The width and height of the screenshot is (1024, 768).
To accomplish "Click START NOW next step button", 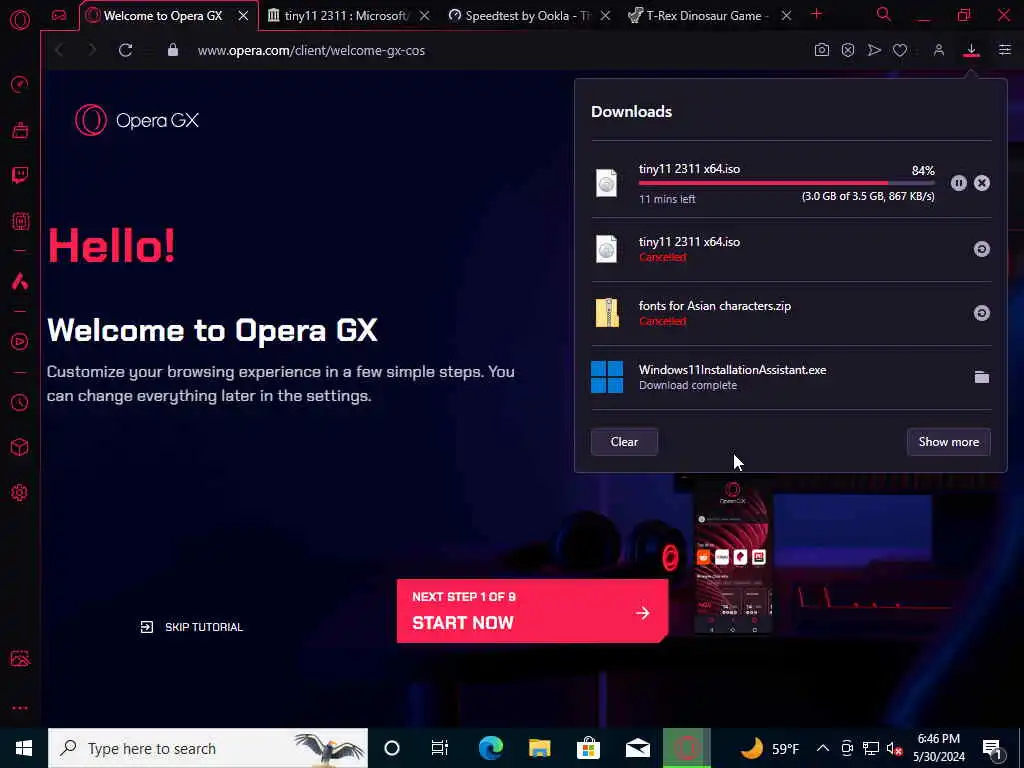I will click(x=532, y=611).
